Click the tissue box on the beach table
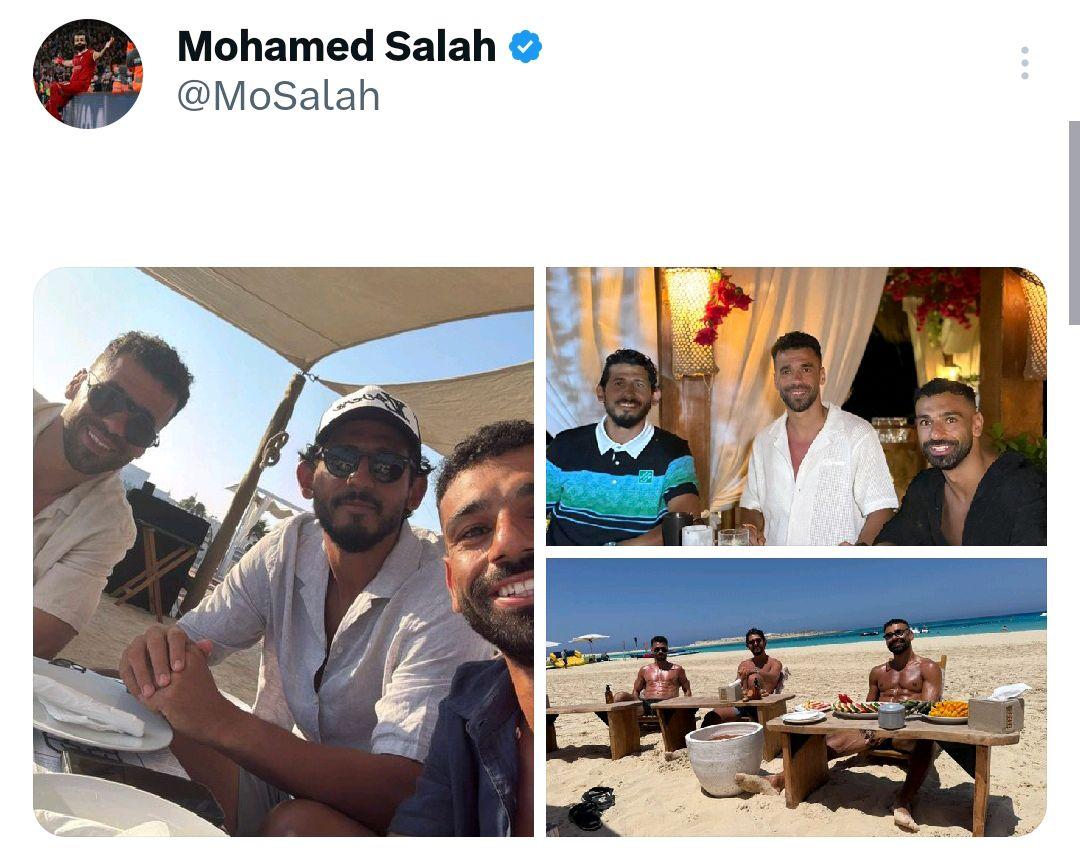Image resolution: width=1080 pixels, height=866 pixels. point(996,711)
